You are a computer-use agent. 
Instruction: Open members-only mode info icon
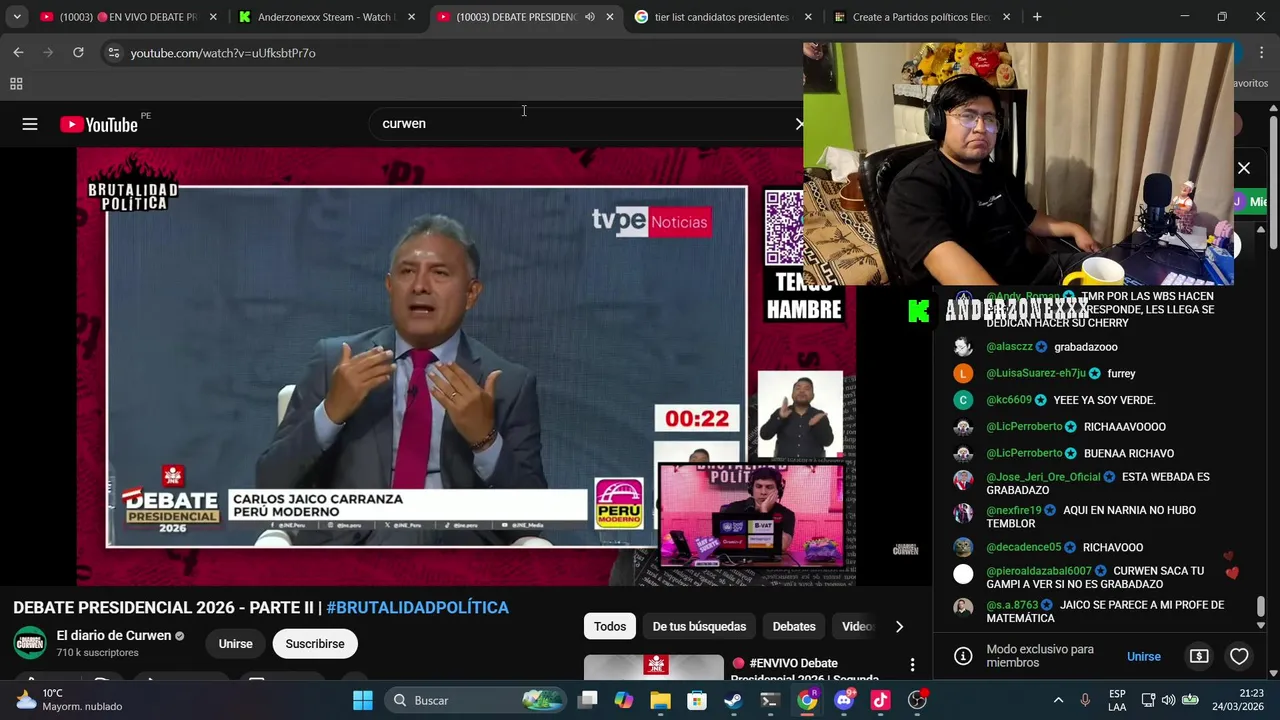(x=963, y=656)
